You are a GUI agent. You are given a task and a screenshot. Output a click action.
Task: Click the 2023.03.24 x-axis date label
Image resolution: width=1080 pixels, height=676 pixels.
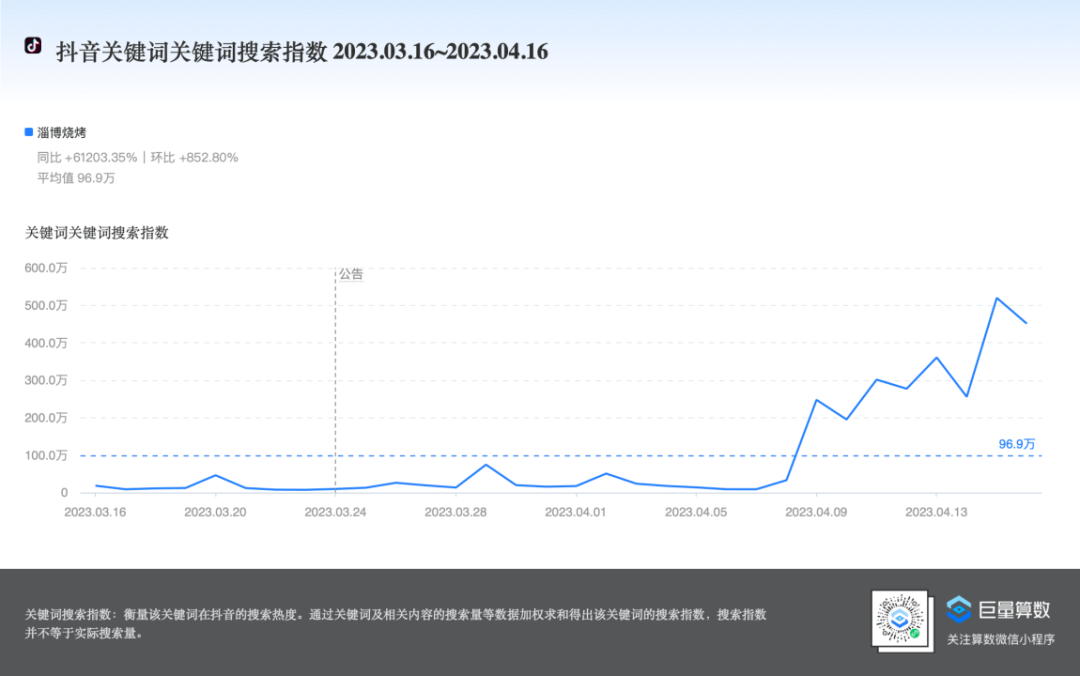click(335, 512)
